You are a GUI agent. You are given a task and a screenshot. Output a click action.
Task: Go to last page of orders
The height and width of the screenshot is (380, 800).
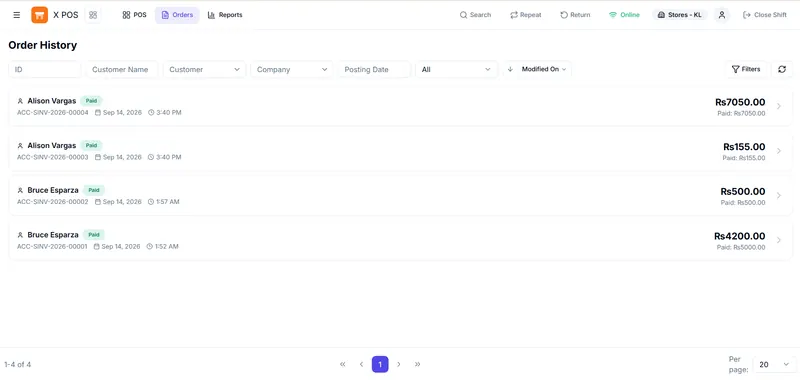[x=417, y=364]
